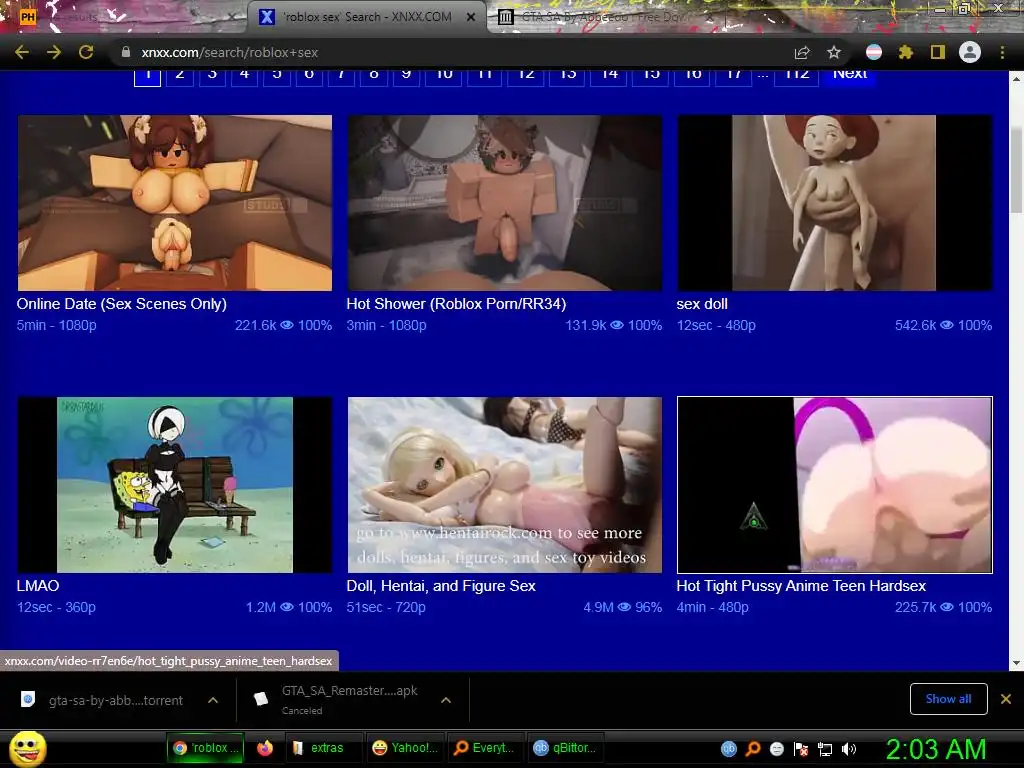Select the Chrome taskbar button
This screenshot has width=1024, height=768.
(206, 748)
